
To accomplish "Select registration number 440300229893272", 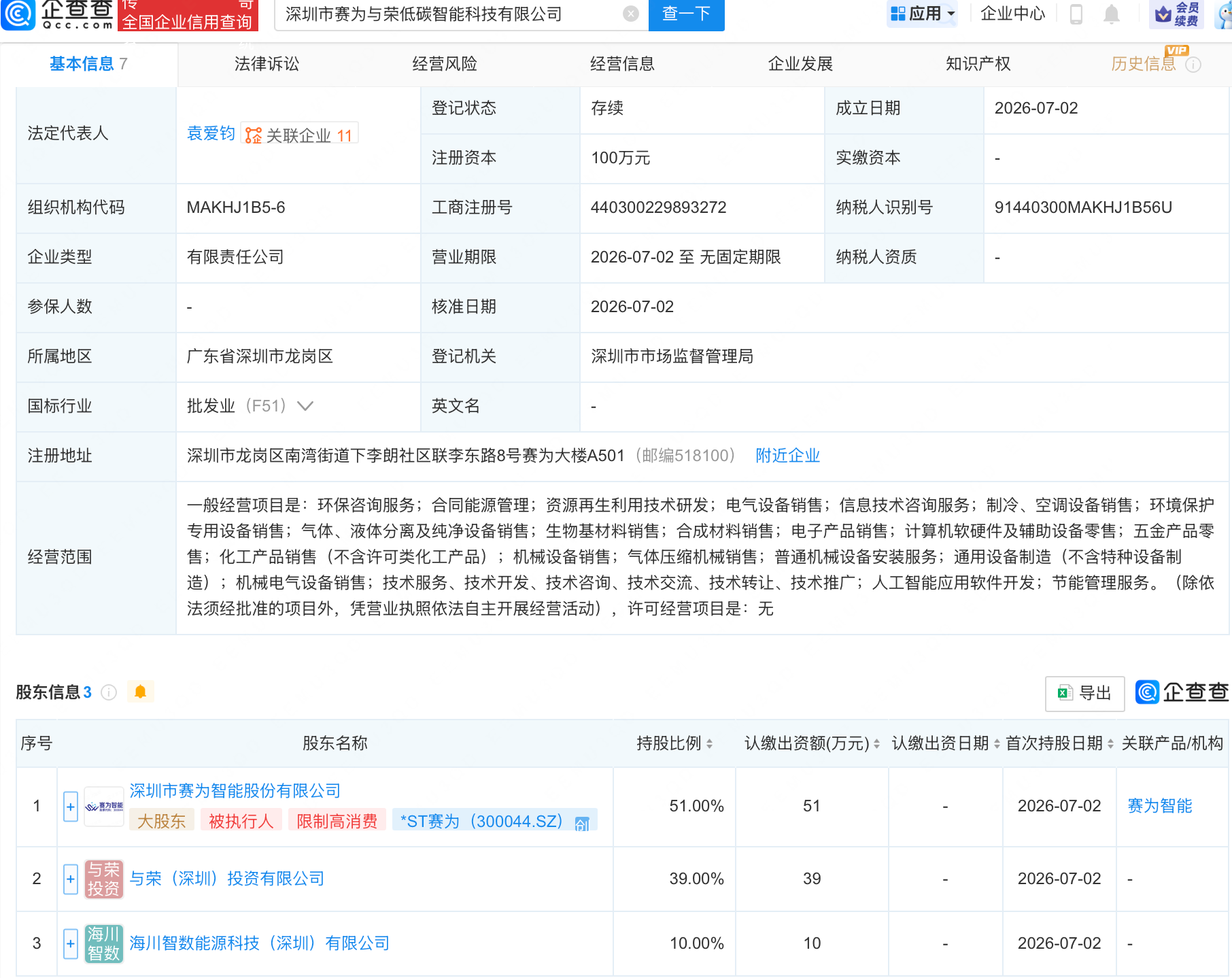I will point(659,207).
